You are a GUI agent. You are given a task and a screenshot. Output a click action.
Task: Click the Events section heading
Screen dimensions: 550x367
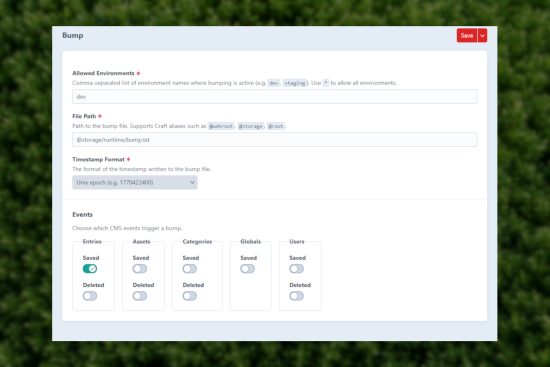[x=82, y=214]
